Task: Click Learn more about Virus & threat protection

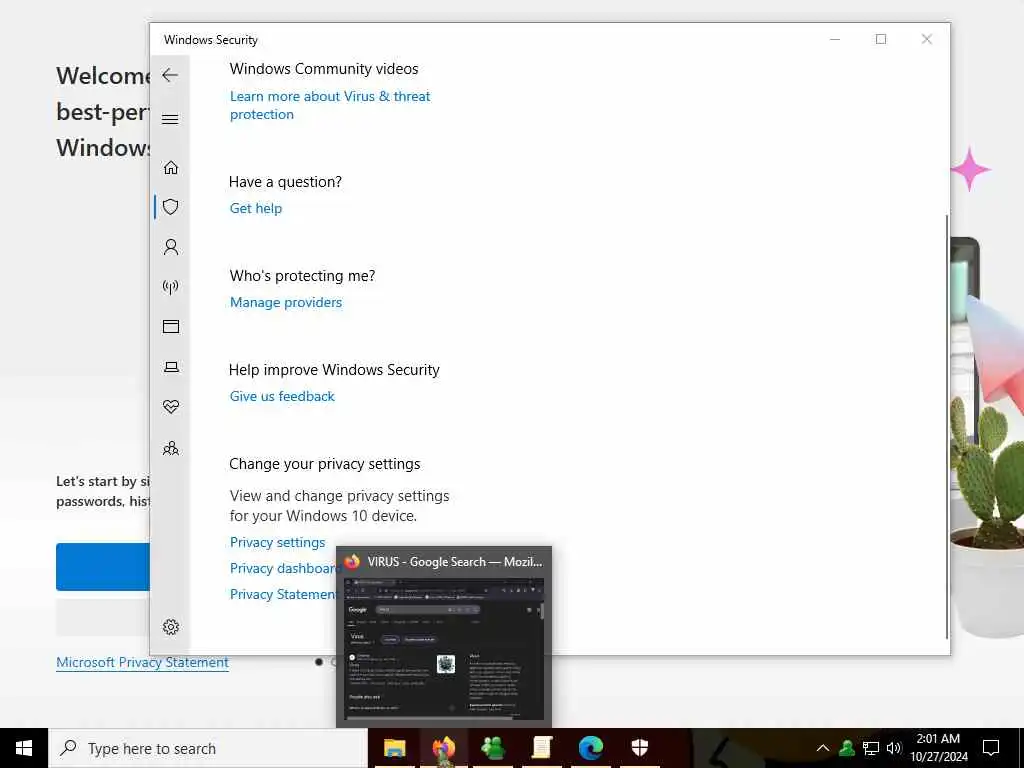Action: point(330,105)
